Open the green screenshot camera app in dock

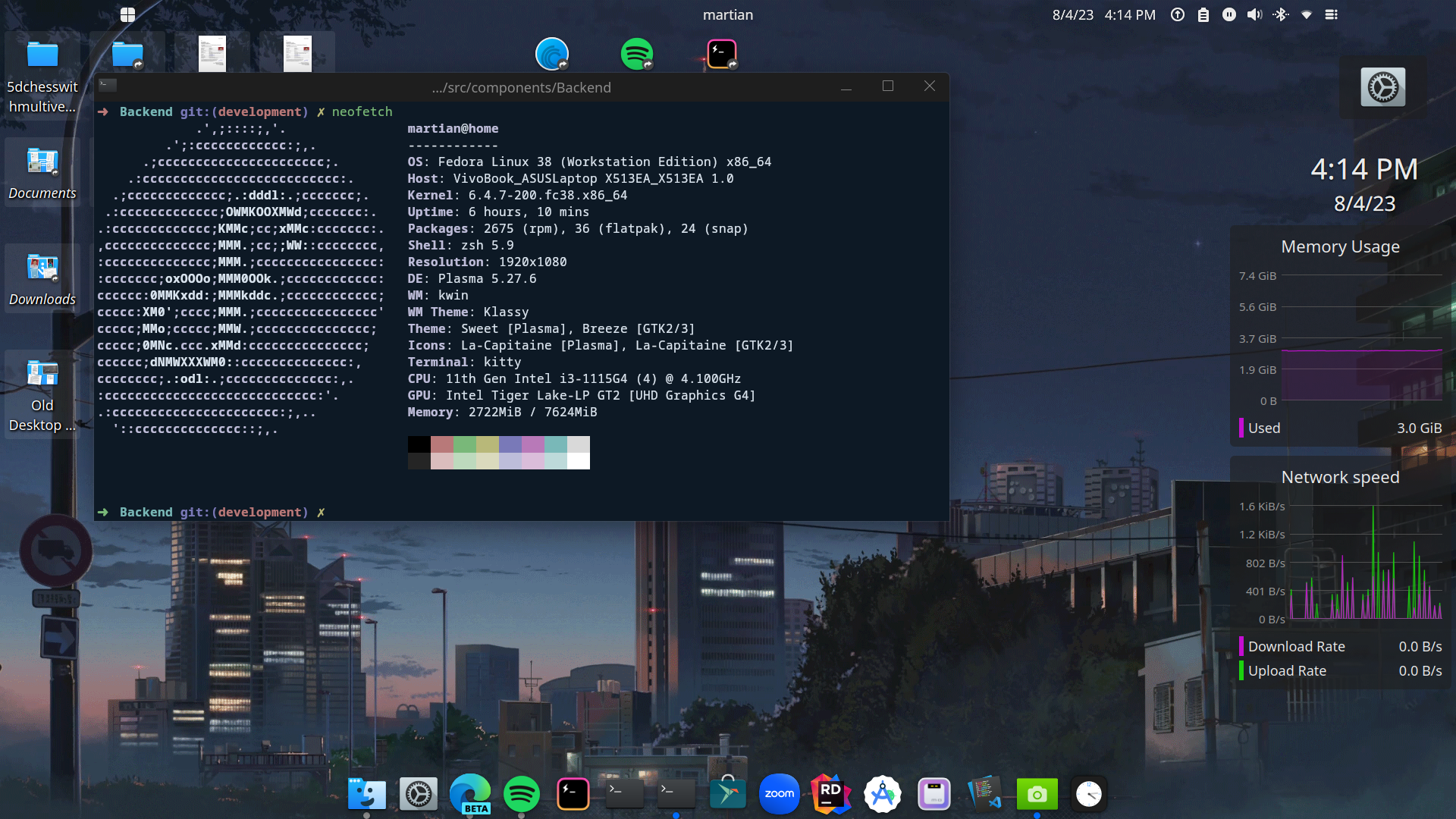[x=1037, y=794]
